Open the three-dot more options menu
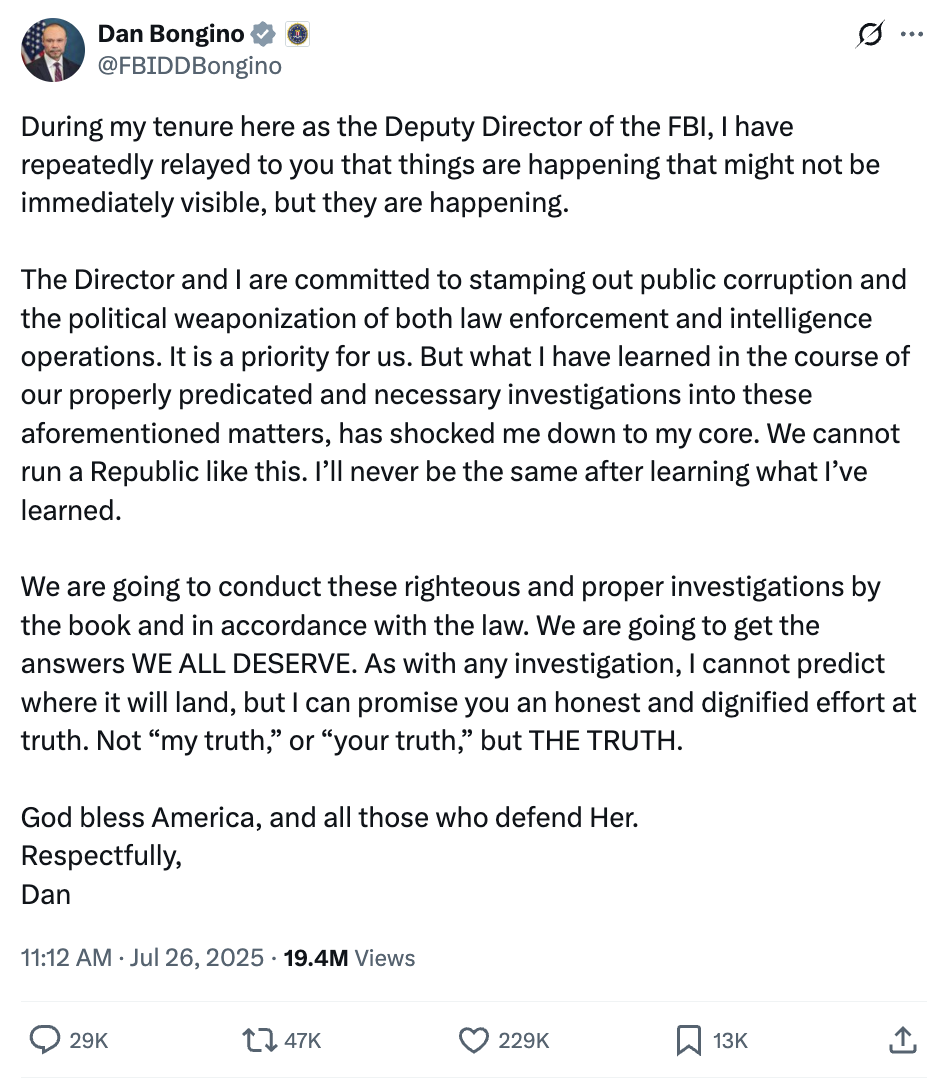 912,34
